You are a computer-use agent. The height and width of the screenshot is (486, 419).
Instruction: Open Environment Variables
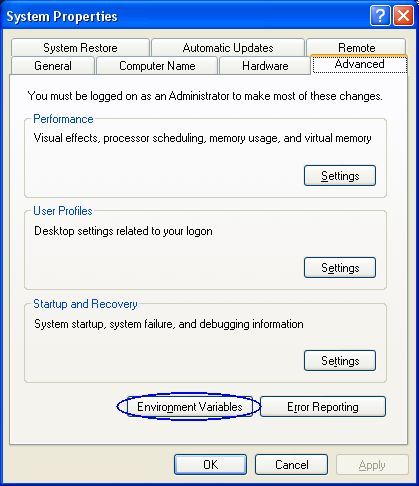coord(189,407)
